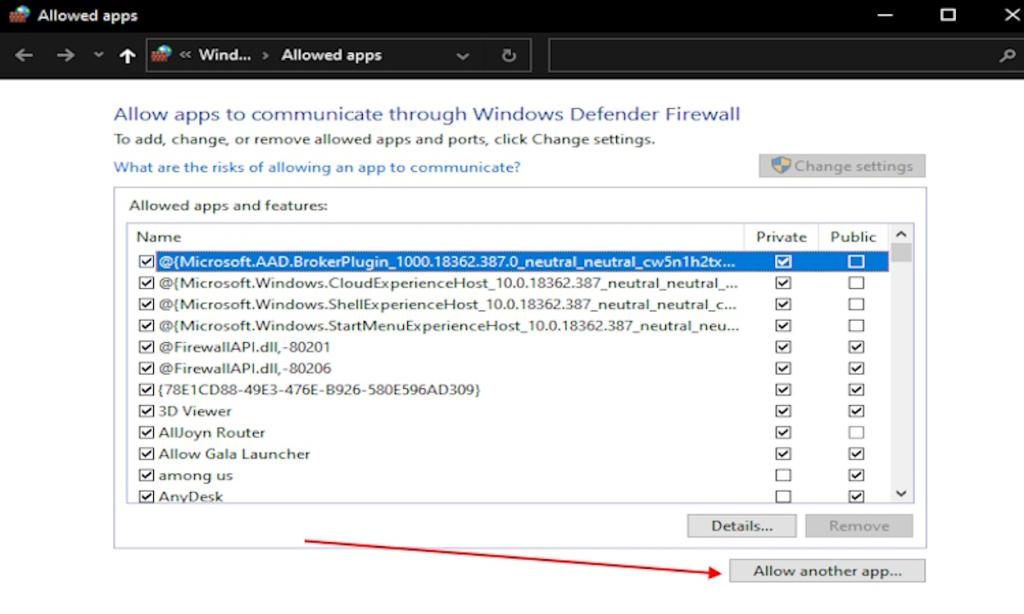Sort list by Name column header

(159, 237)
